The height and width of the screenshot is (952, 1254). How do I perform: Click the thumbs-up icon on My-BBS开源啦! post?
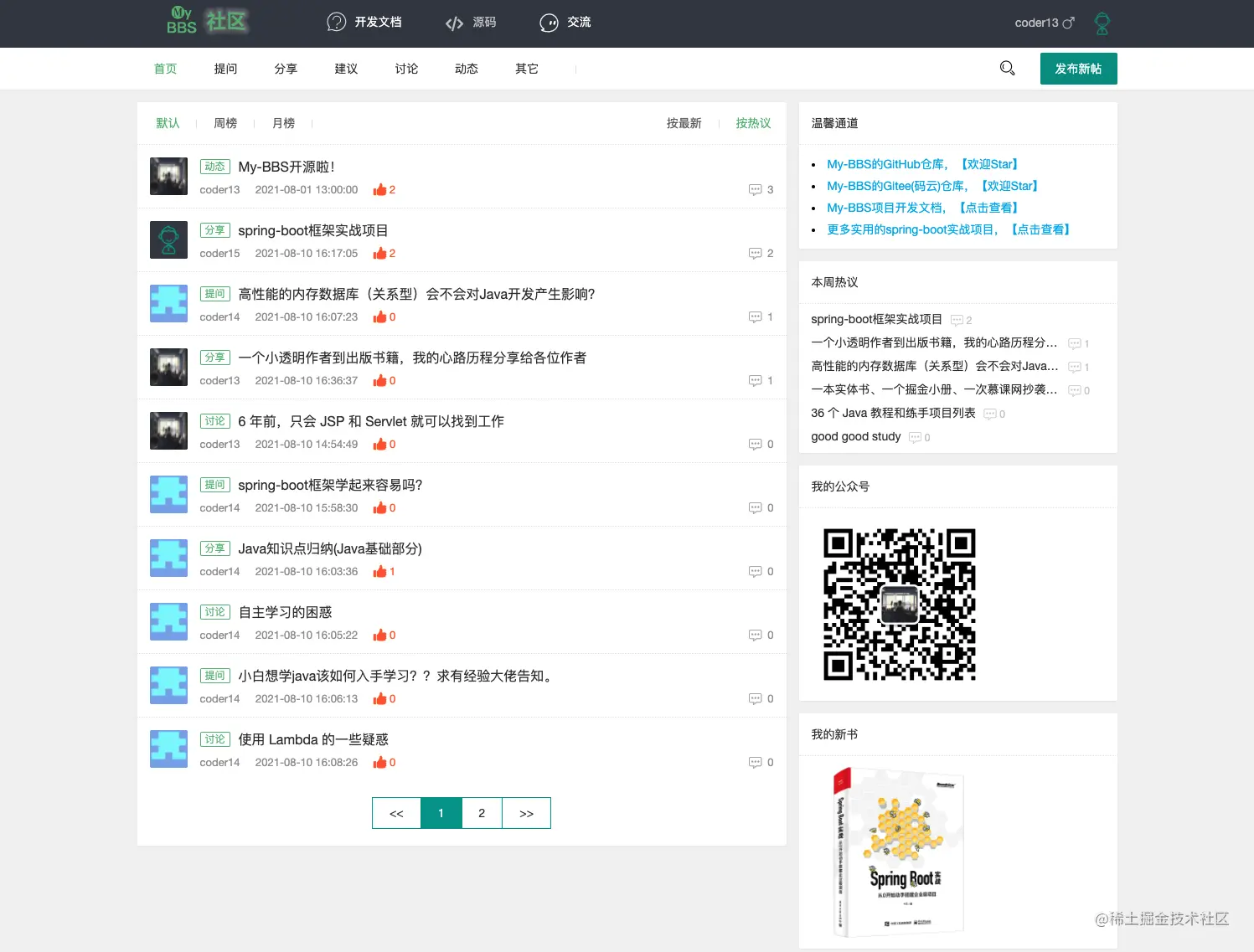pos(379,190)
